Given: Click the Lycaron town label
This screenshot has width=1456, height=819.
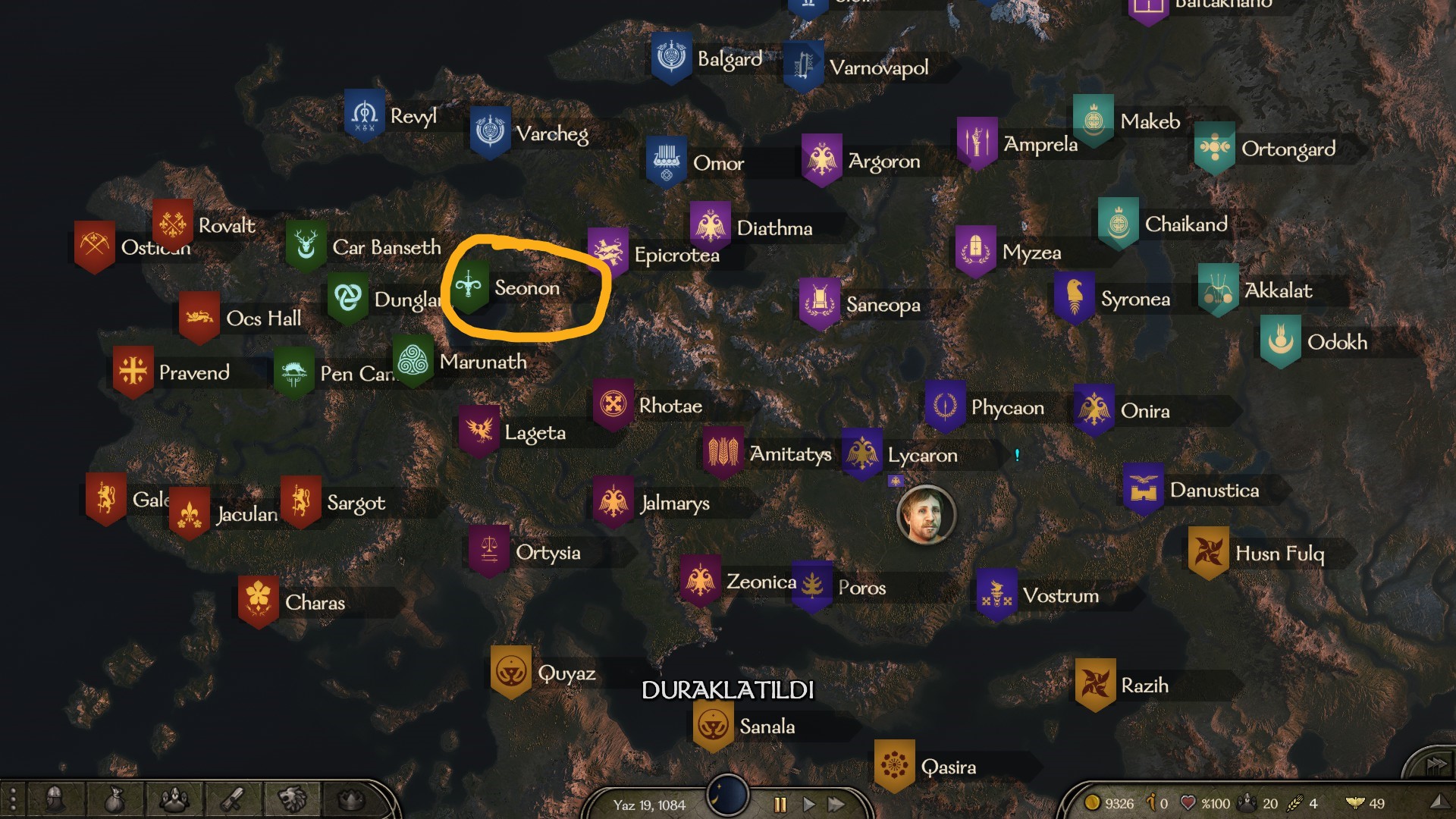Looking at the screenshot, I should 922,456.
